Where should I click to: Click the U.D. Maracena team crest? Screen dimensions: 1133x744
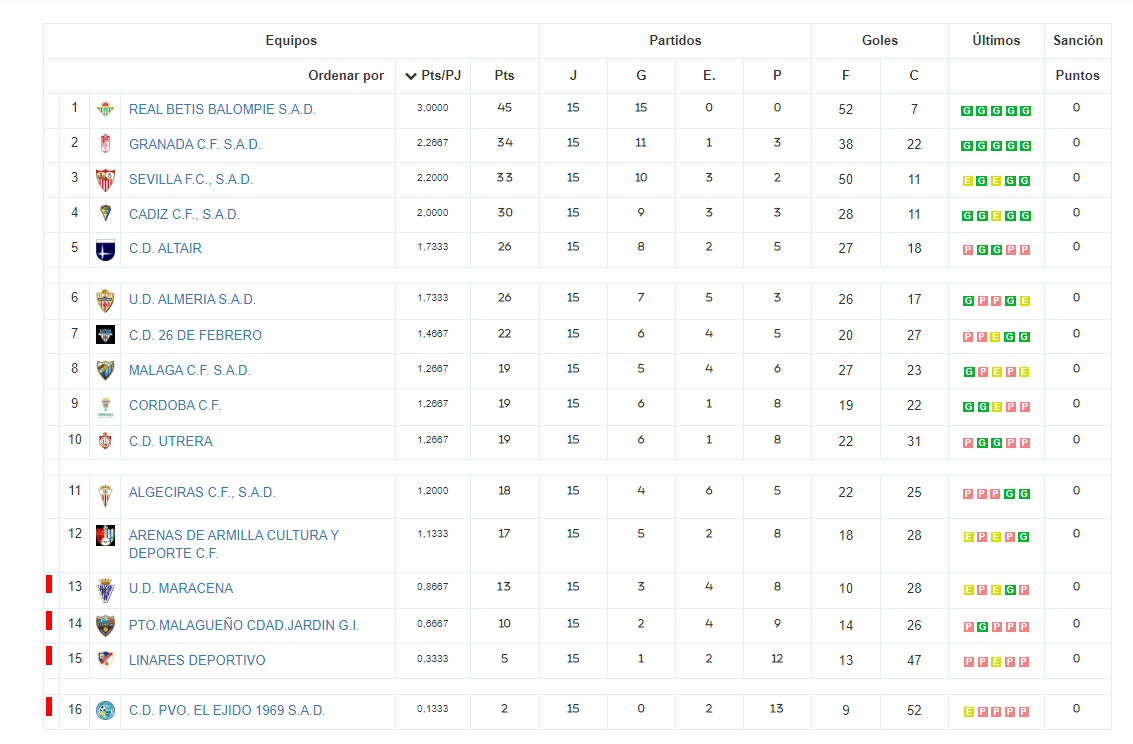[105, 589]
